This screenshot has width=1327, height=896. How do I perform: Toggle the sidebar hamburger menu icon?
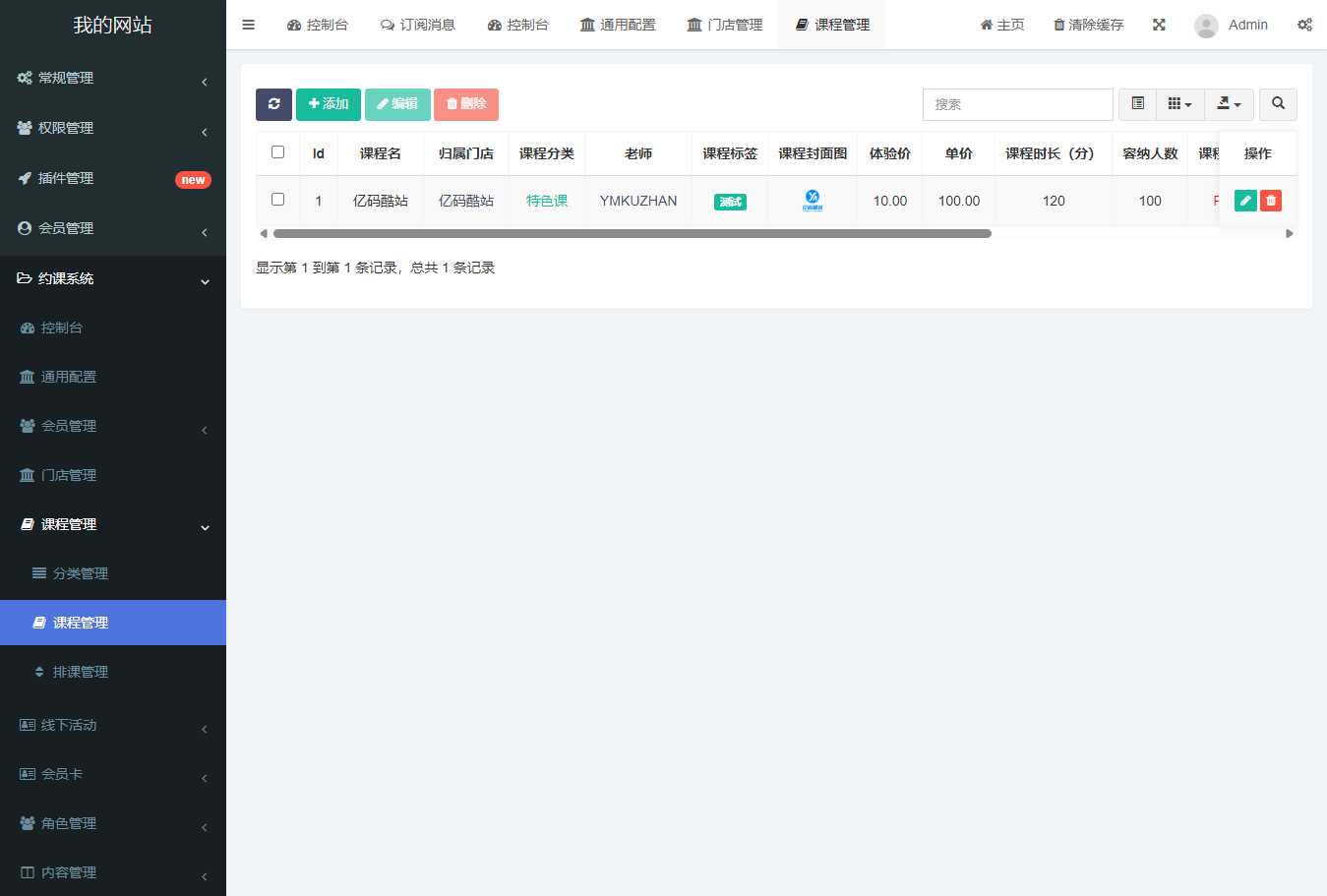[248, 25]
